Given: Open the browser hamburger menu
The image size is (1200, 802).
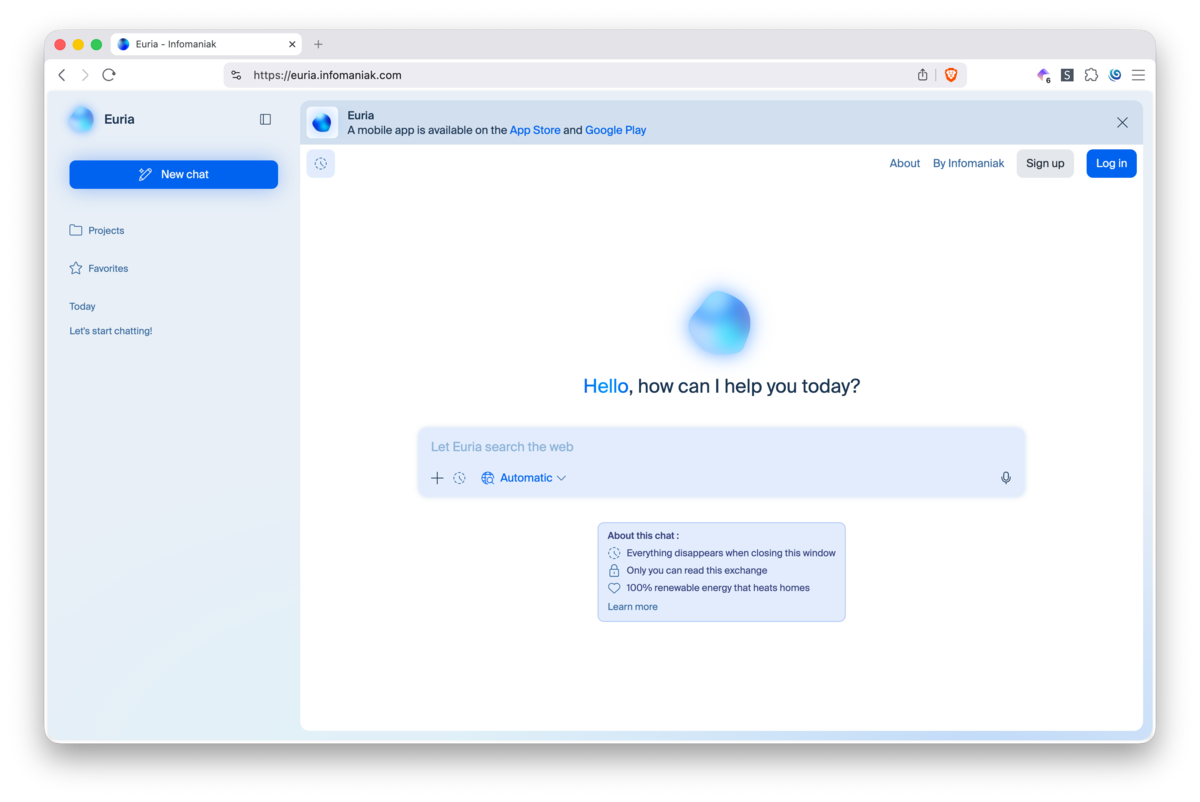Looking at the screenshot, I should (1138, 75).
